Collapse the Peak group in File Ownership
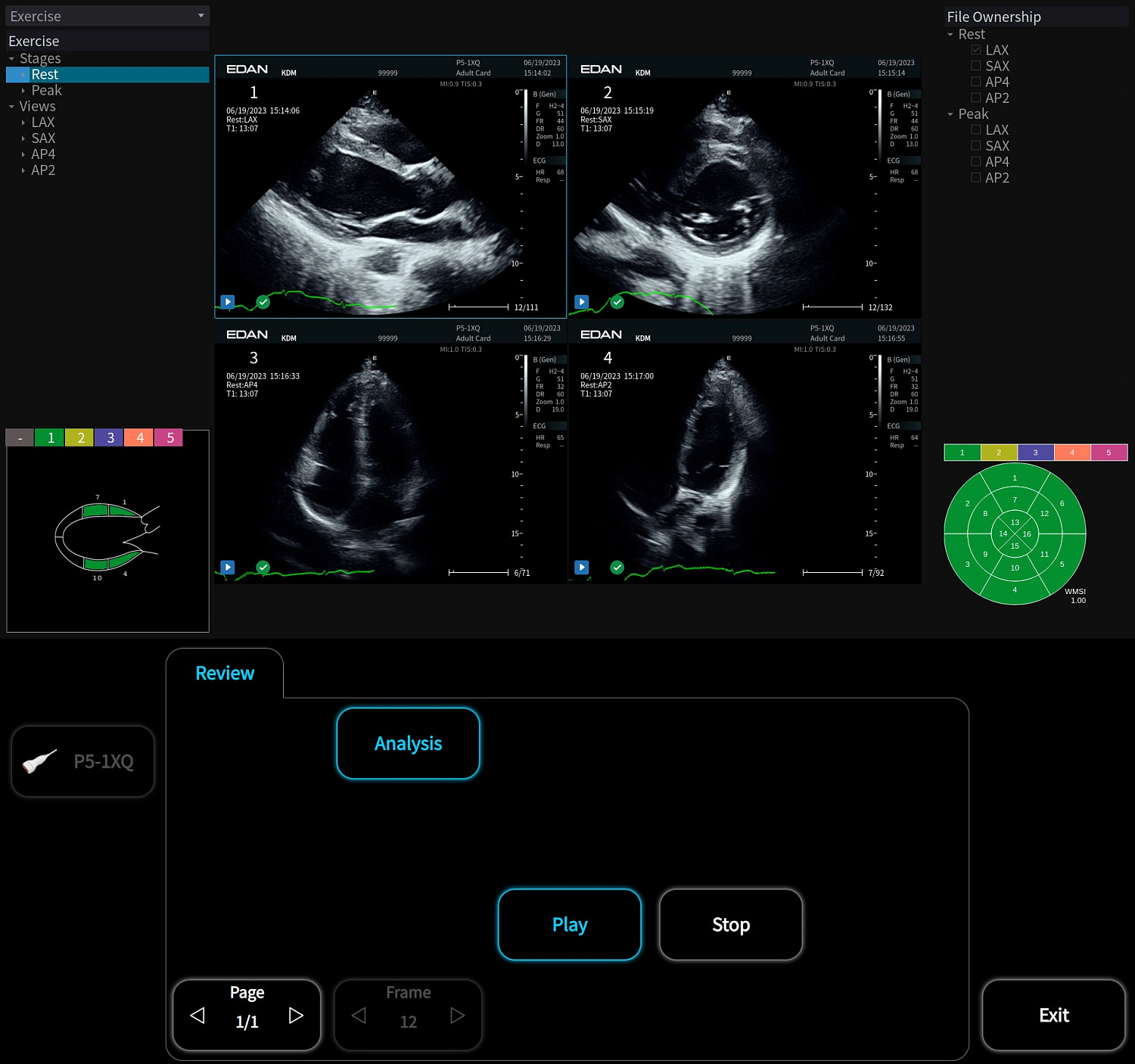 950,114
